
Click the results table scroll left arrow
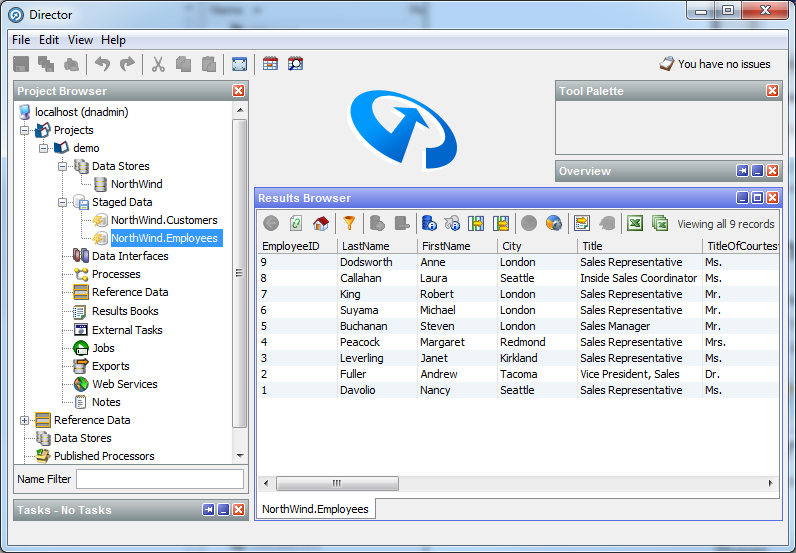pyautogui.click(x=266, y=483)
